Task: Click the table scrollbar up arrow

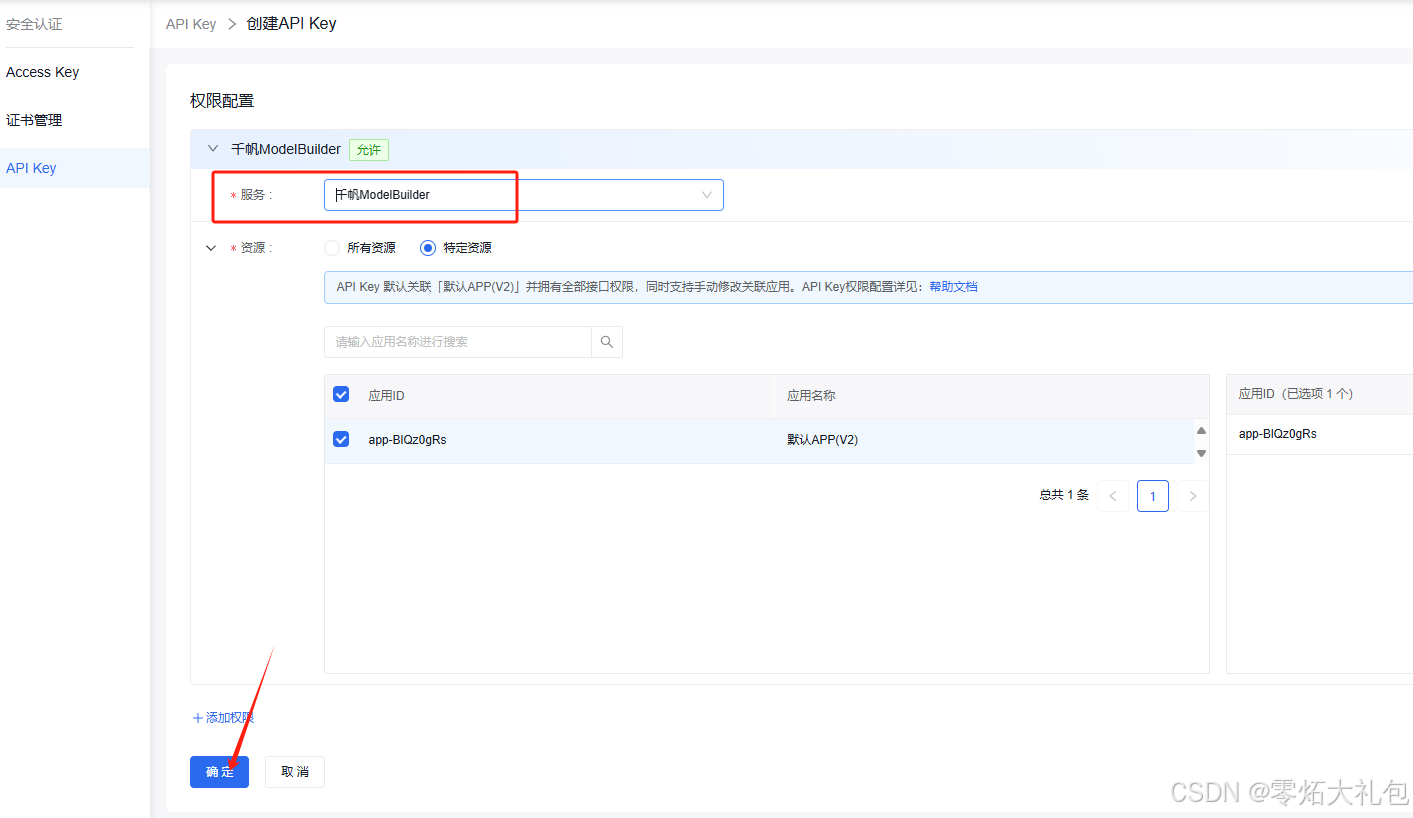Action: pyautogui.click(x=1202, y=431)
